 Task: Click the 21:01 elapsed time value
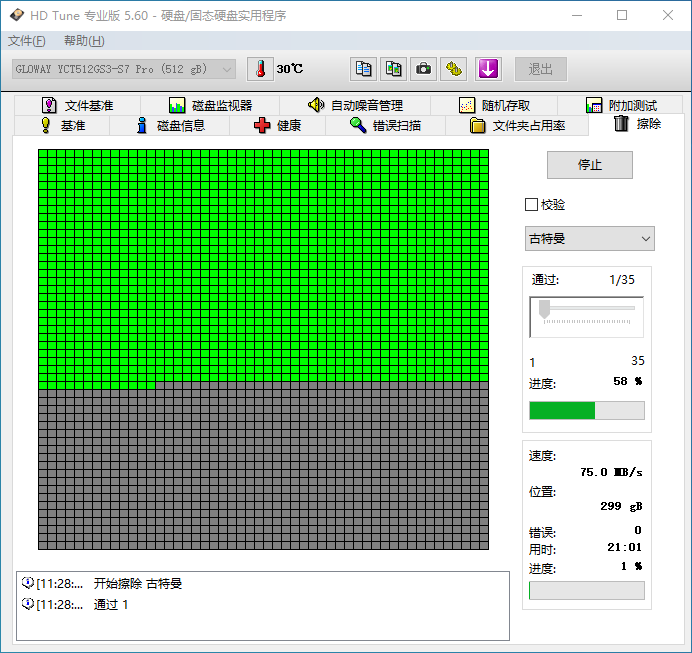[x=624, y=548]
